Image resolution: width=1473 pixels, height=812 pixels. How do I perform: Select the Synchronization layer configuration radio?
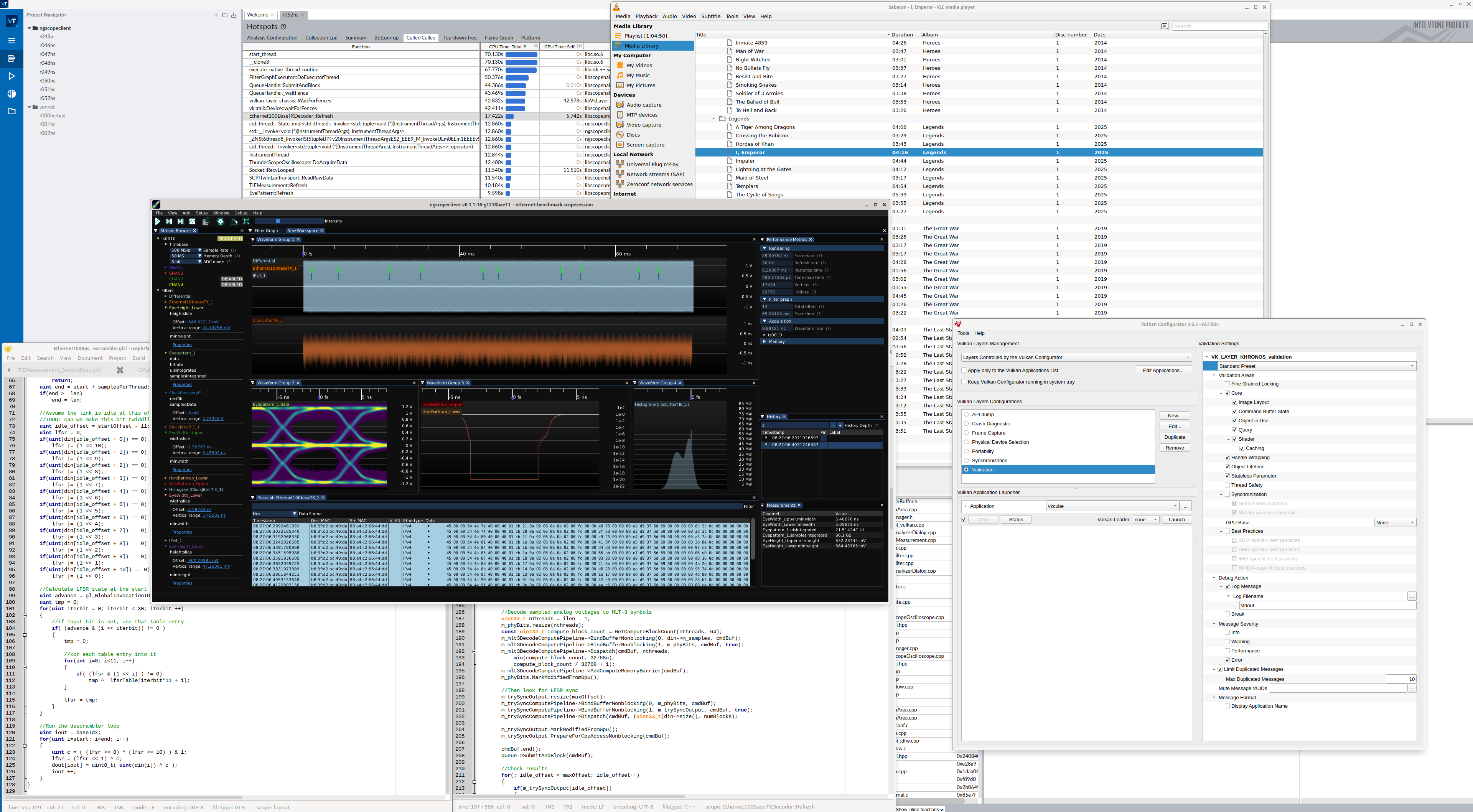coord(966,460)
